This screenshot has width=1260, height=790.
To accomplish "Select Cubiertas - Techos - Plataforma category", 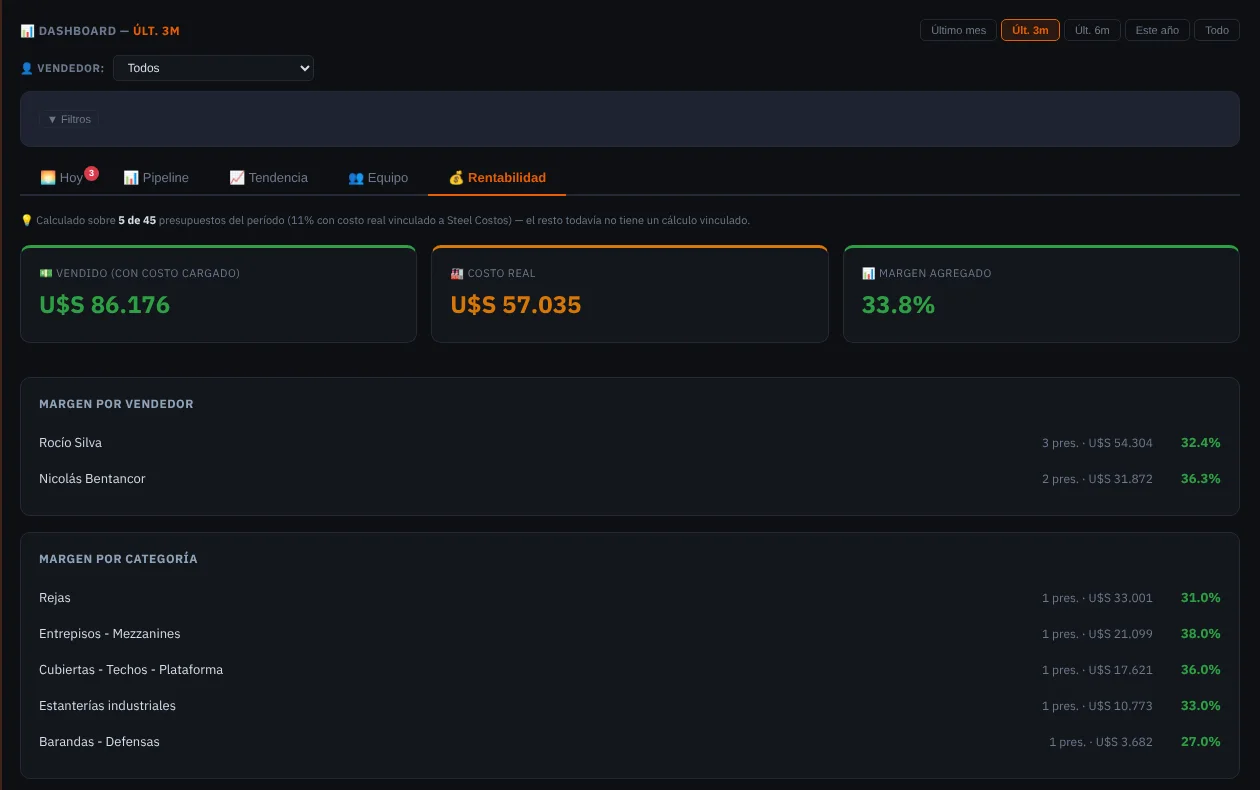I will pyautogui.click(x=630, y=669).
